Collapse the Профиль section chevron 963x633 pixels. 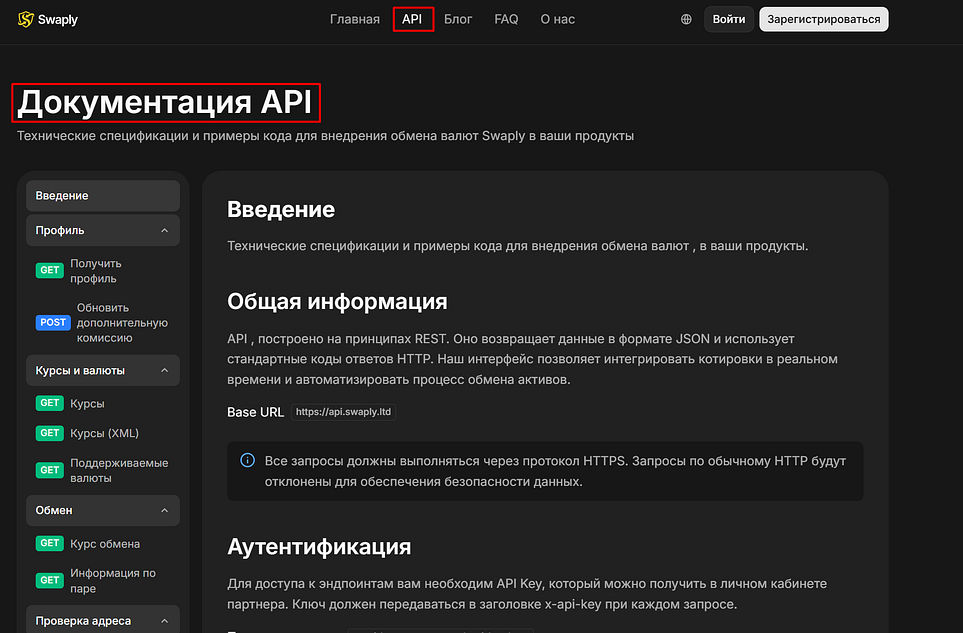[x=165, y=230]
